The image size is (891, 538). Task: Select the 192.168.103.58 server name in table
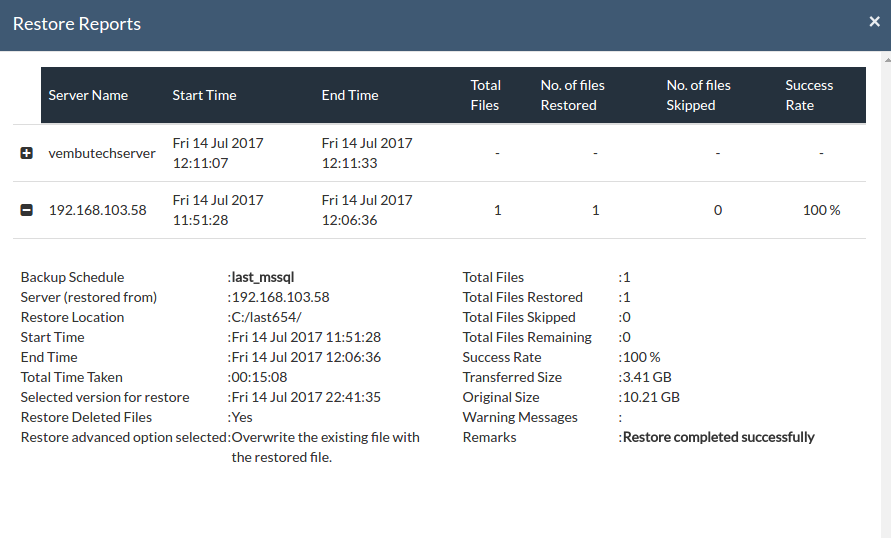pos(98,210)
